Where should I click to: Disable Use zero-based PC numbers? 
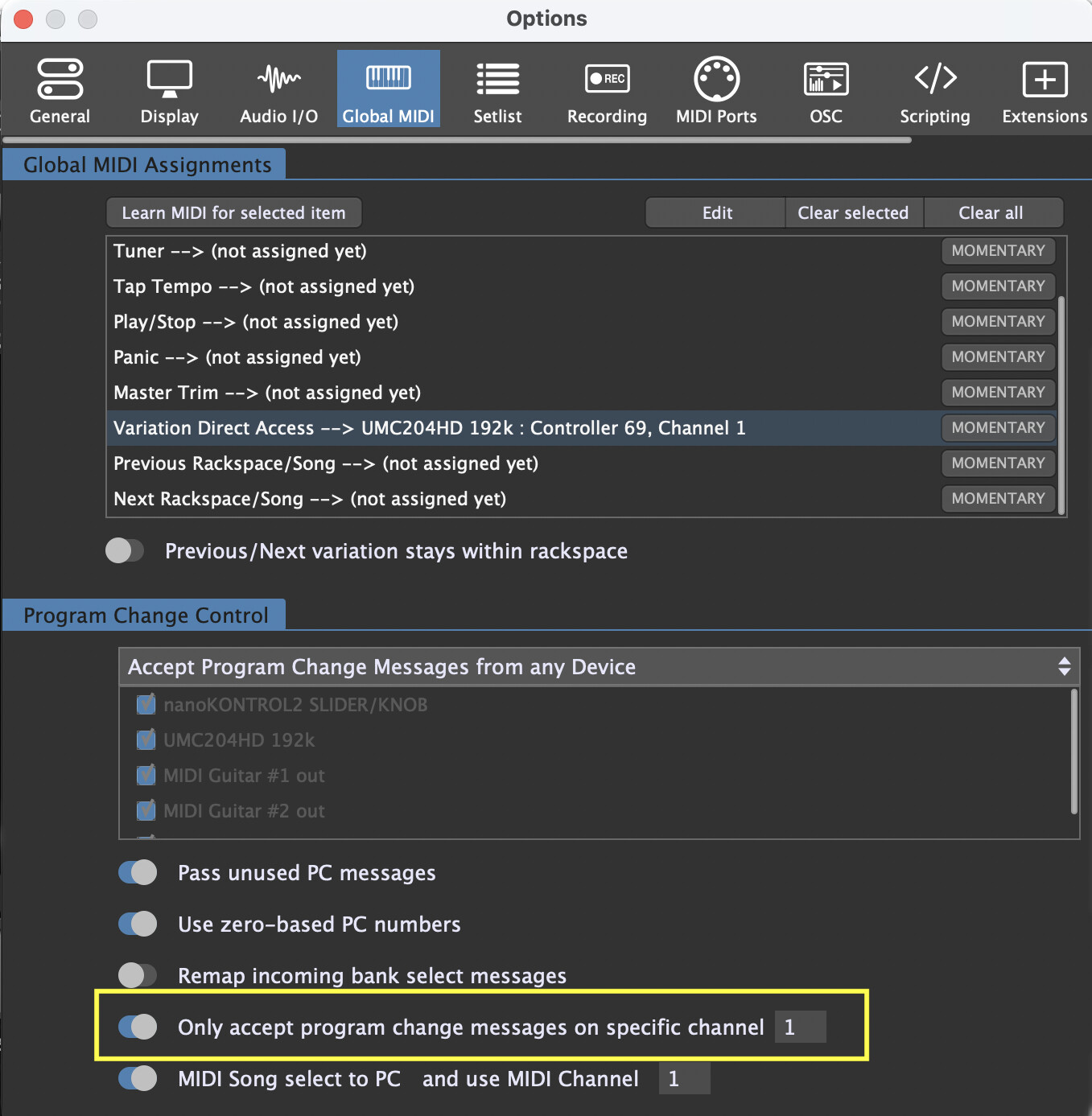[138, 924]
